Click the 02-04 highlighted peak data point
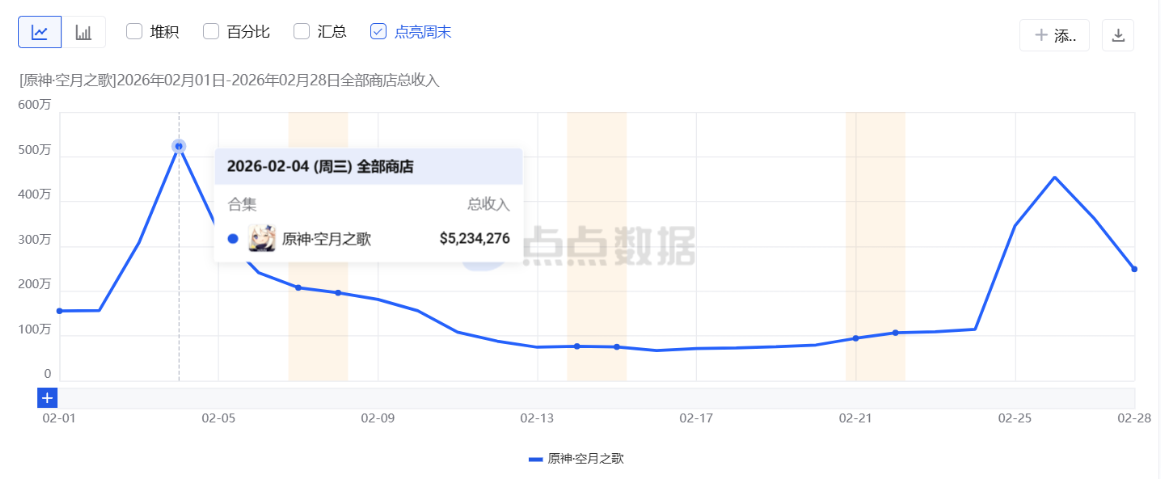The height and width of the screenshot is (479, 1161). (x=178, y=147)
